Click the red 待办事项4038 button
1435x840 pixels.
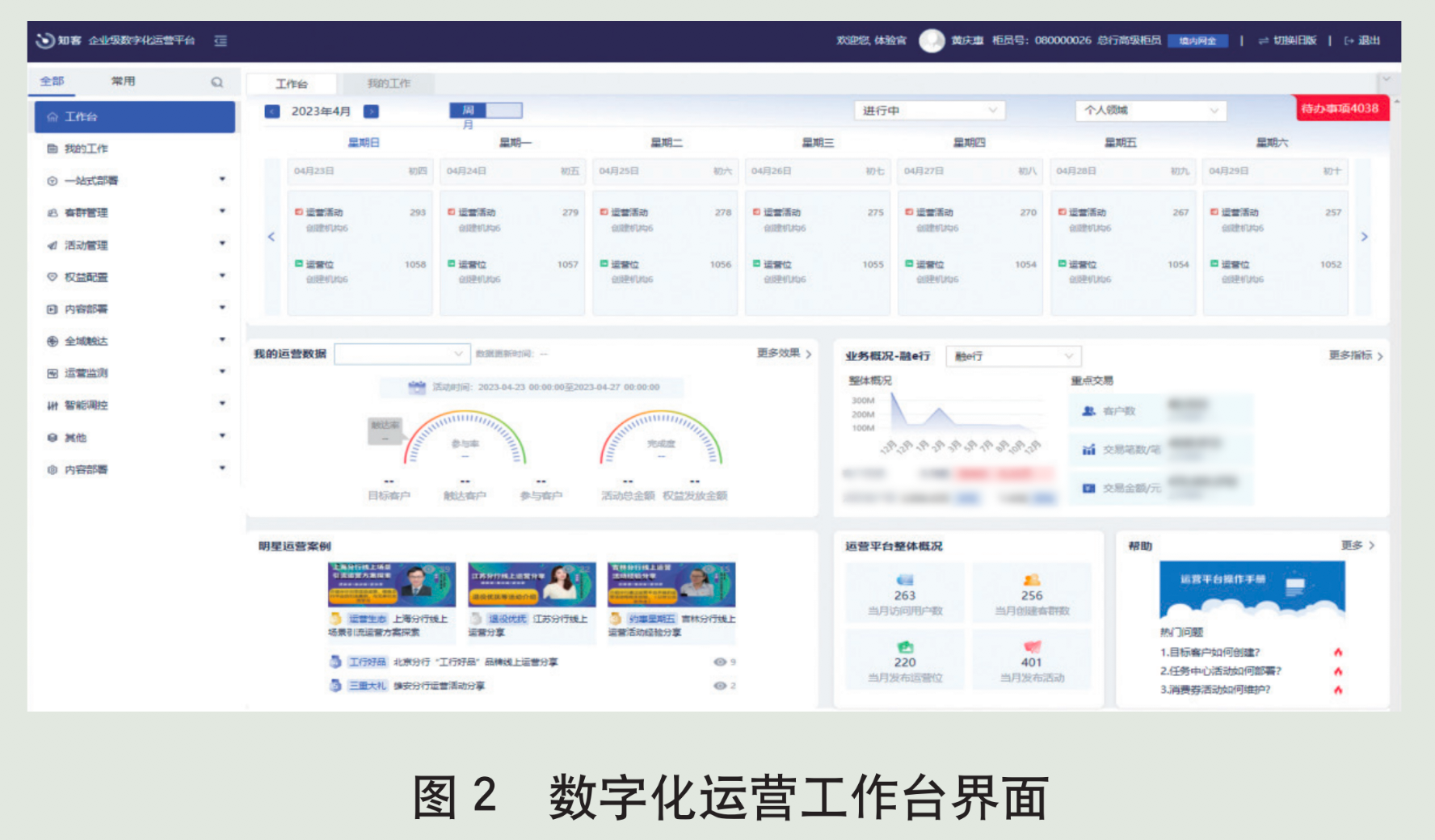pos(1341,108)
